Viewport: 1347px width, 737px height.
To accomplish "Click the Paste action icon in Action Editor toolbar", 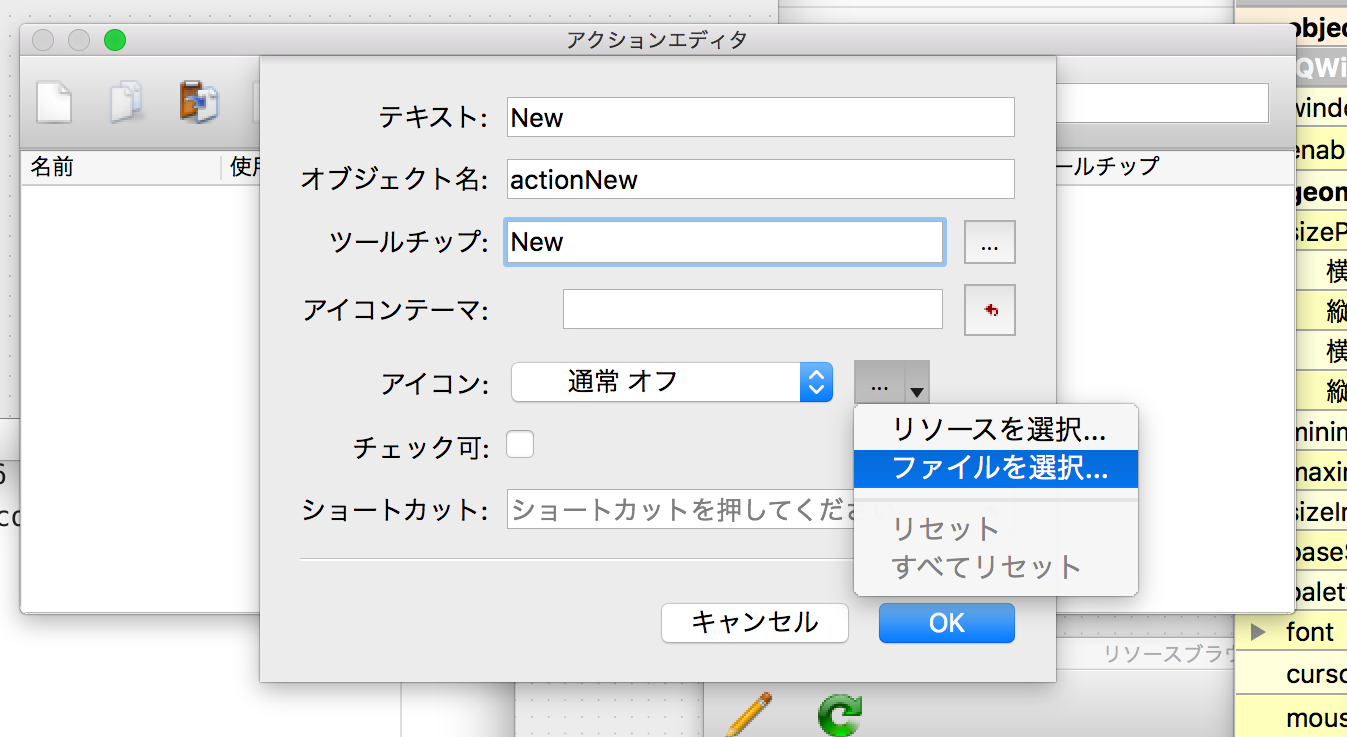I will click(199, 102).
